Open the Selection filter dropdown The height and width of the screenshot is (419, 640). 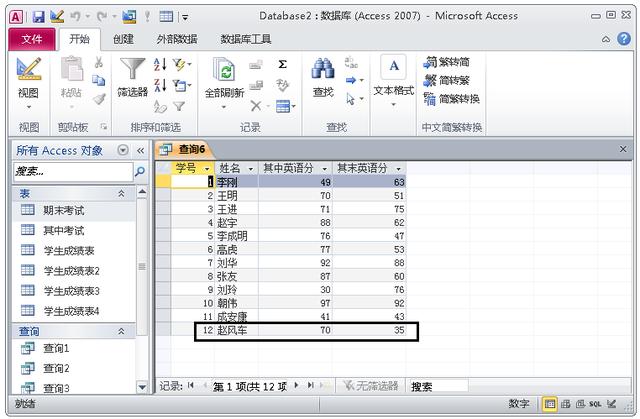(182, 64)
